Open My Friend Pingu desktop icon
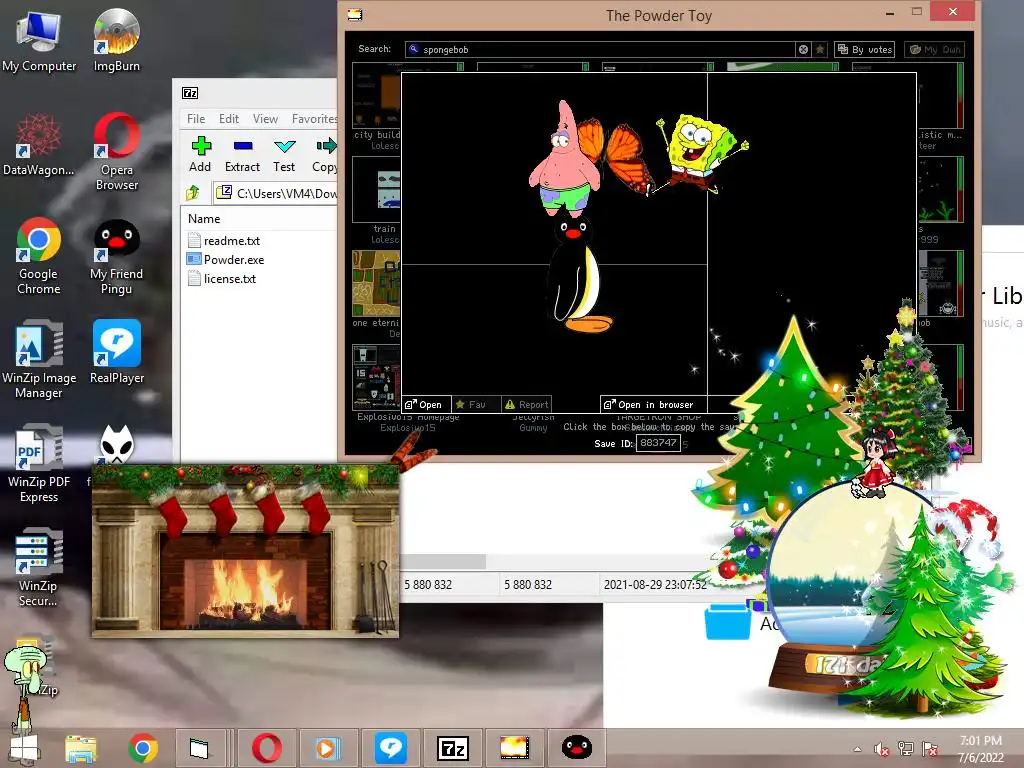Screen dimensions: 1024x768 point(116,256)
